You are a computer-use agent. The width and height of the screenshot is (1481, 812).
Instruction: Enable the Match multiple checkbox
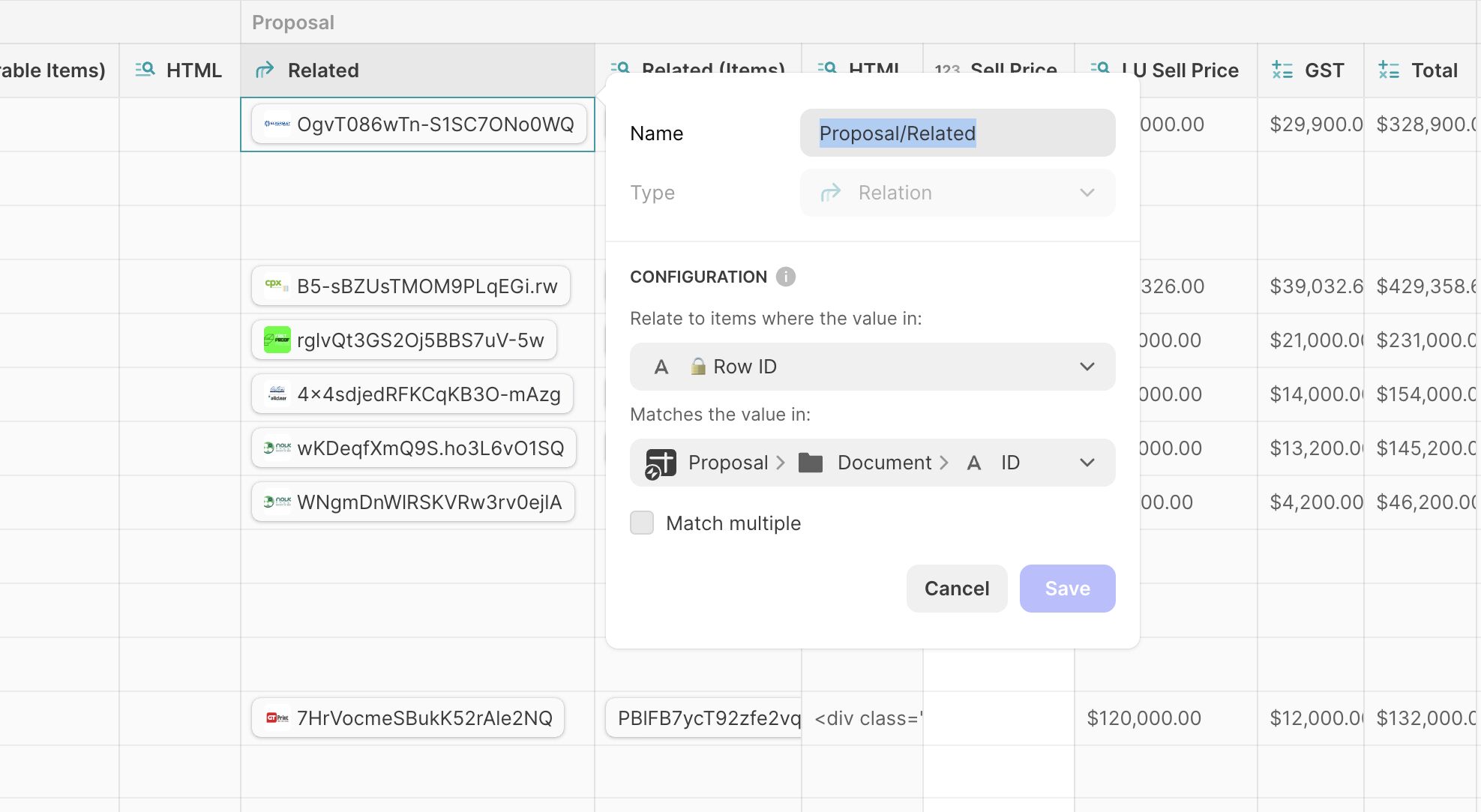tap(642, 523)
